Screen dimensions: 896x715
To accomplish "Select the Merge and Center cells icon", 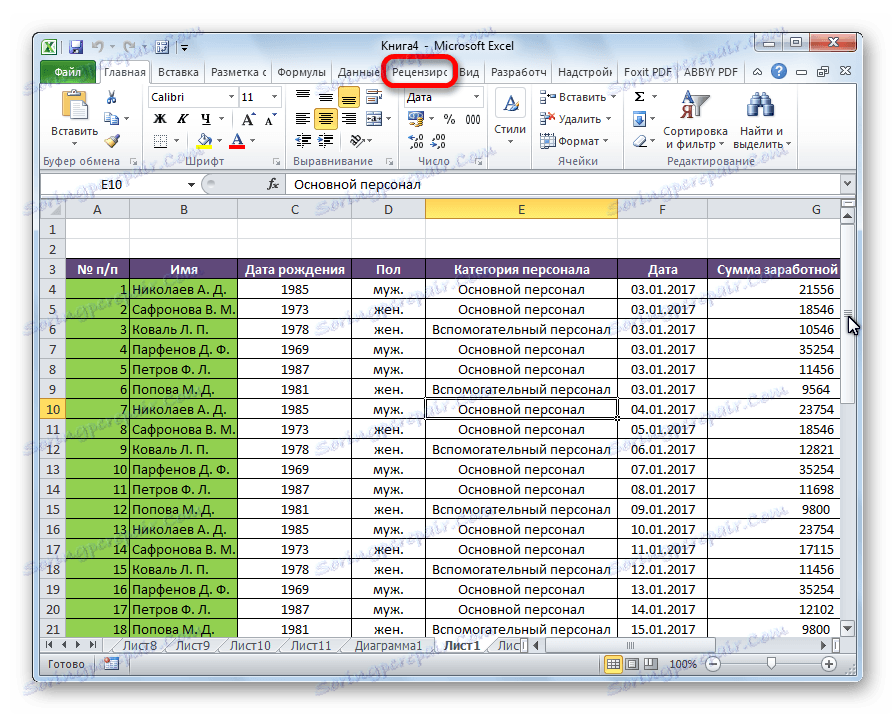I will tap(373, 119).
